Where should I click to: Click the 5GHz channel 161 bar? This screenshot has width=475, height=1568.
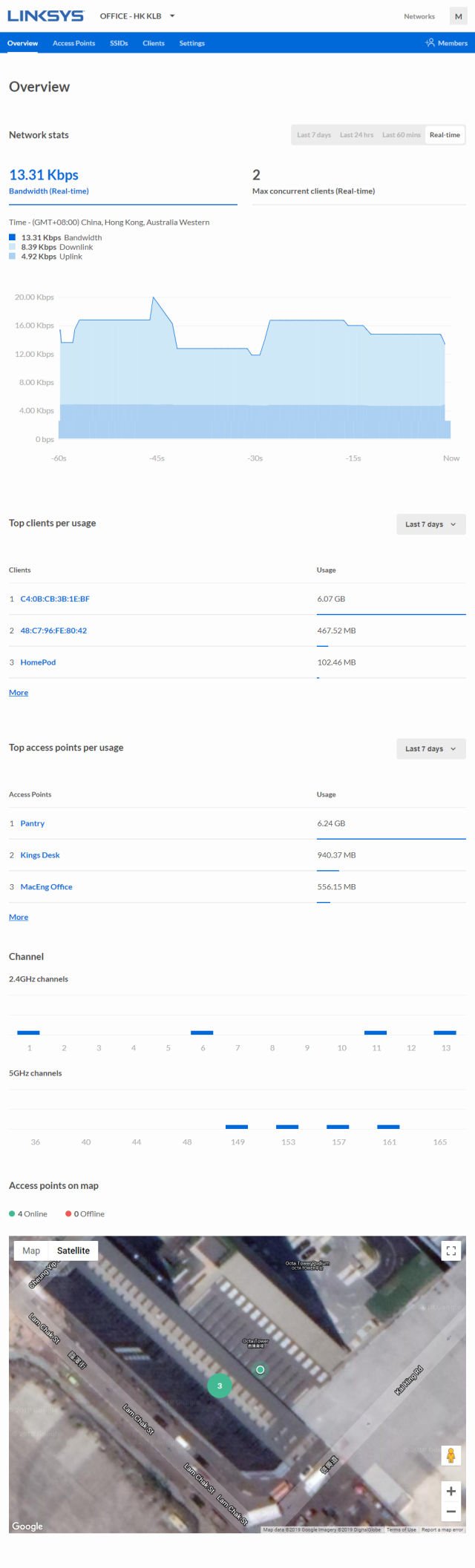point(388,1127)
